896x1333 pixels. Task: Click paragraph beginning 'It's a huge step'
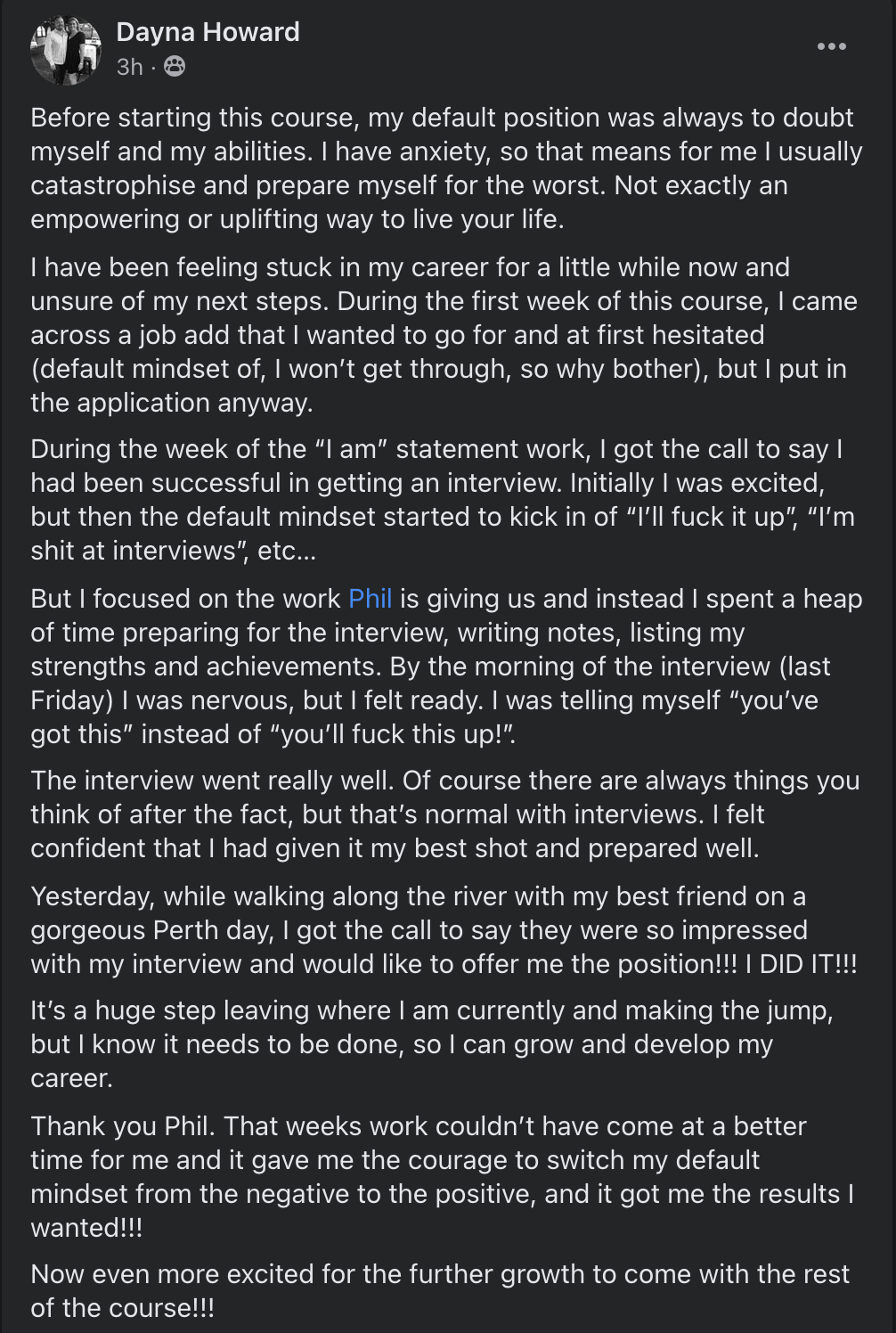click(x=432, y=1044)
